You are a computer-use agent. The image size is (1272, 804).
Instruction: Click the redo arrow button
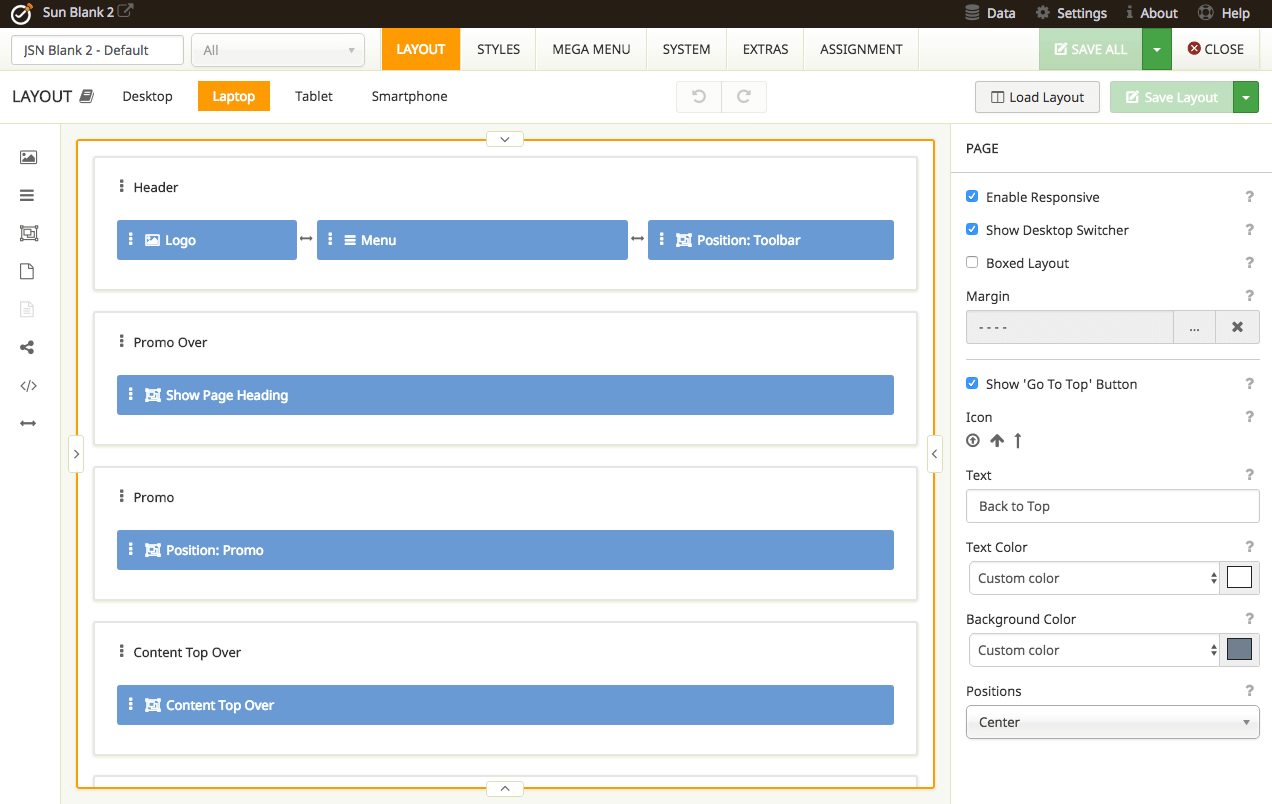(x=744, y=97)
